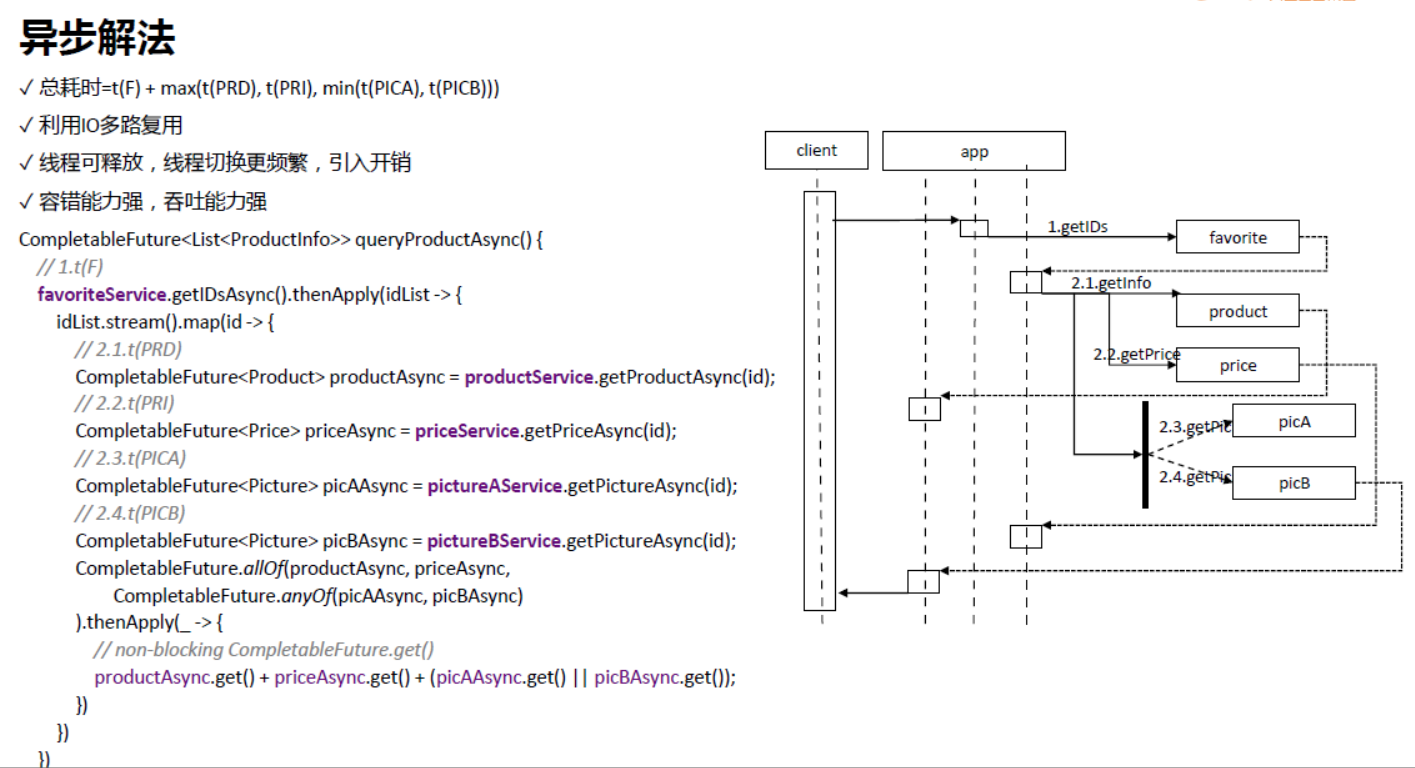The width and height of the screenshot is (1415, 768).
Task: Click the client lifeline box in the diagram
Action: [816, 150]
